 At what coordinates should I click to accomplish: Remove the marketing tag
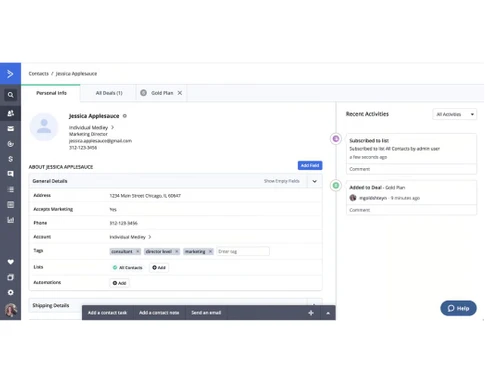click(x=210, y=252)
